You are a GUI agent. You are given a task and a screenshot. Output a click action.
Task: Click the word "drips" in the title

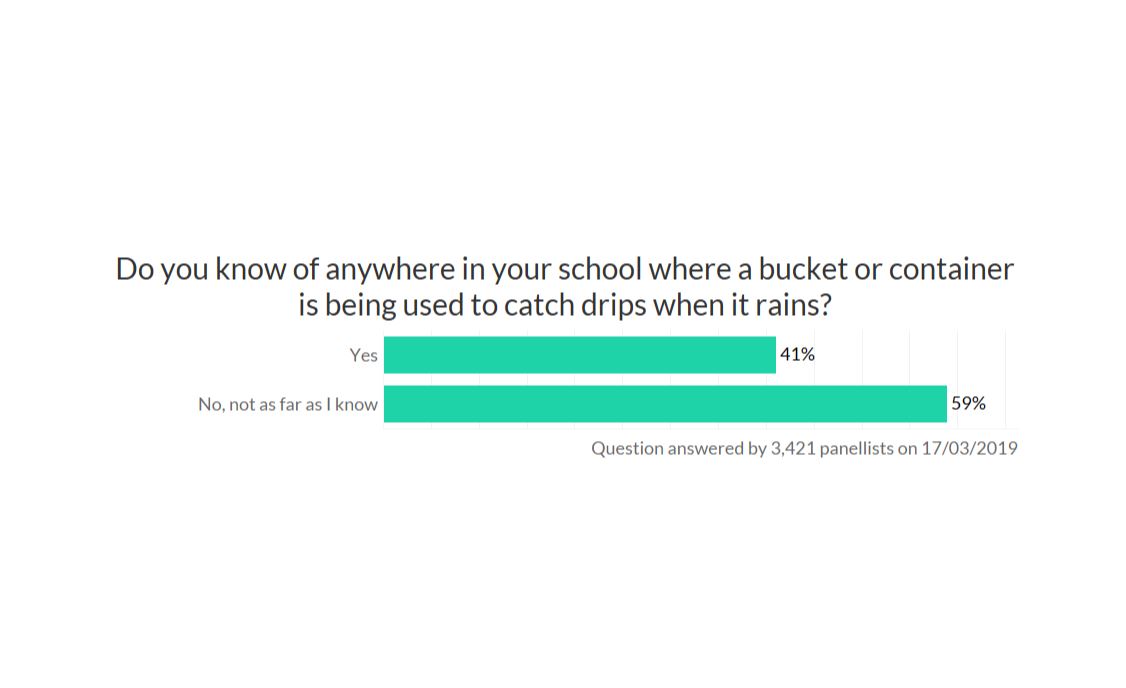(614, 305)
